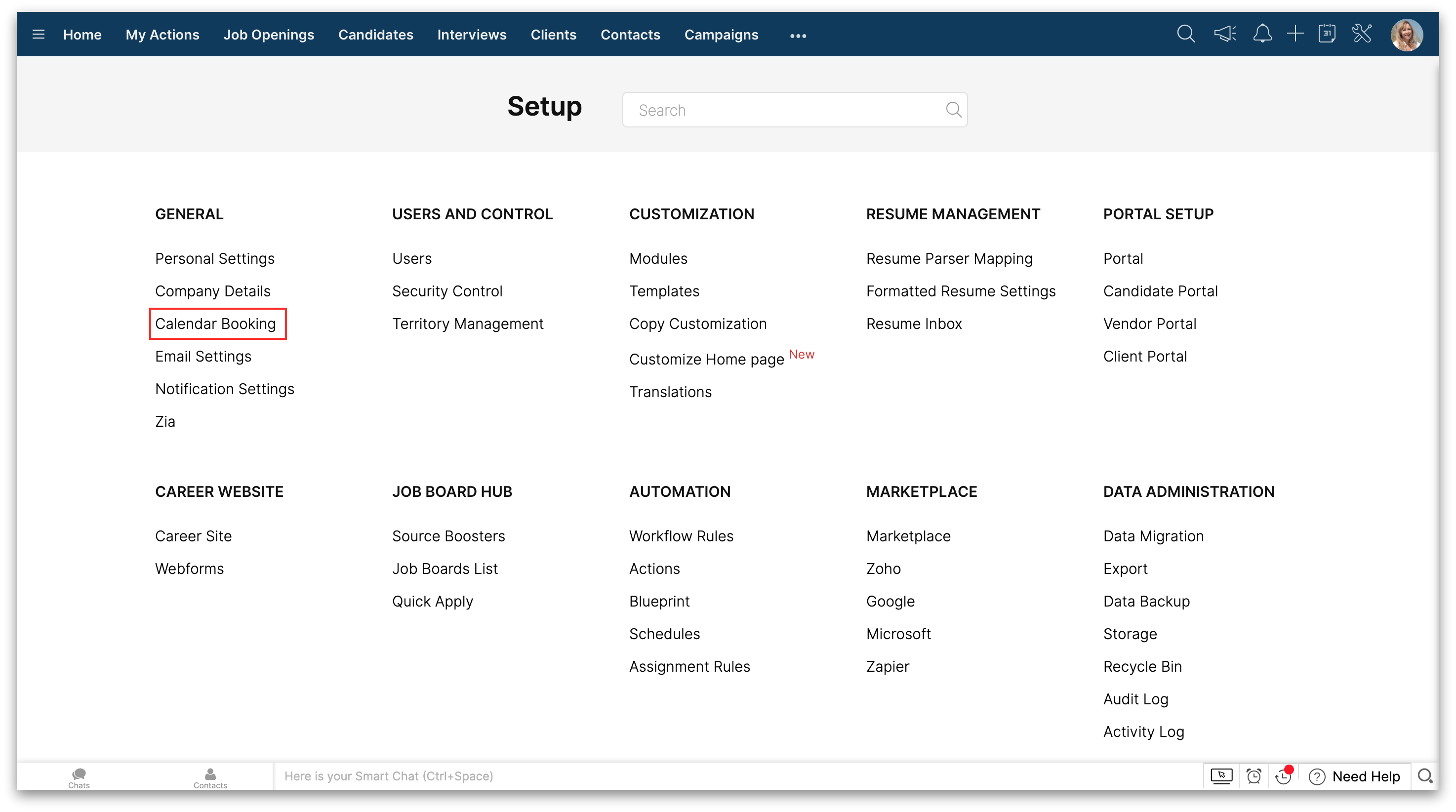Open the announcements megaphone icon

coord(1224,34)
